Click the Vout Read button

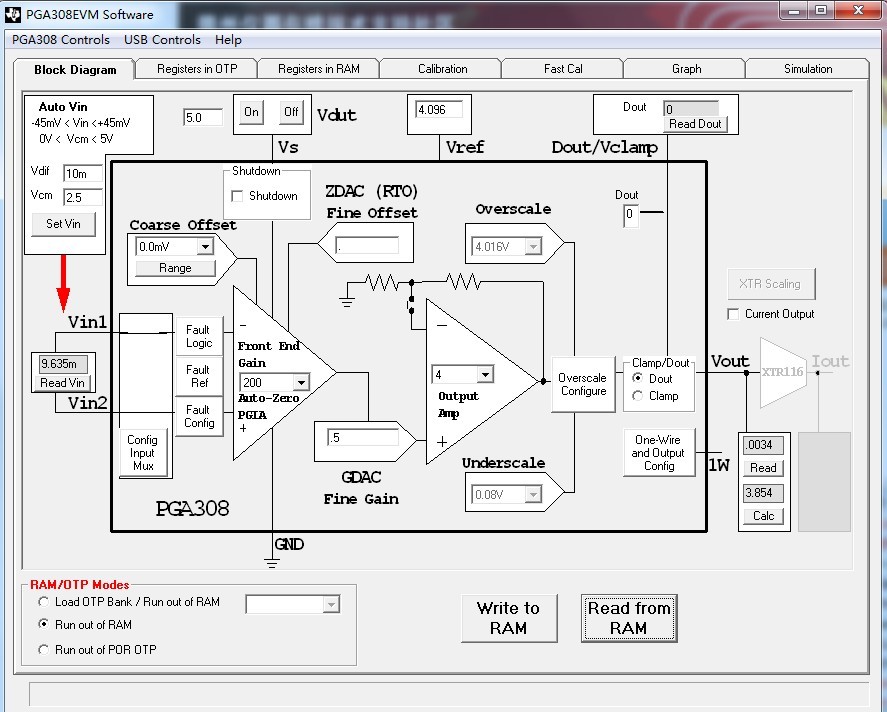click(763, 468)
